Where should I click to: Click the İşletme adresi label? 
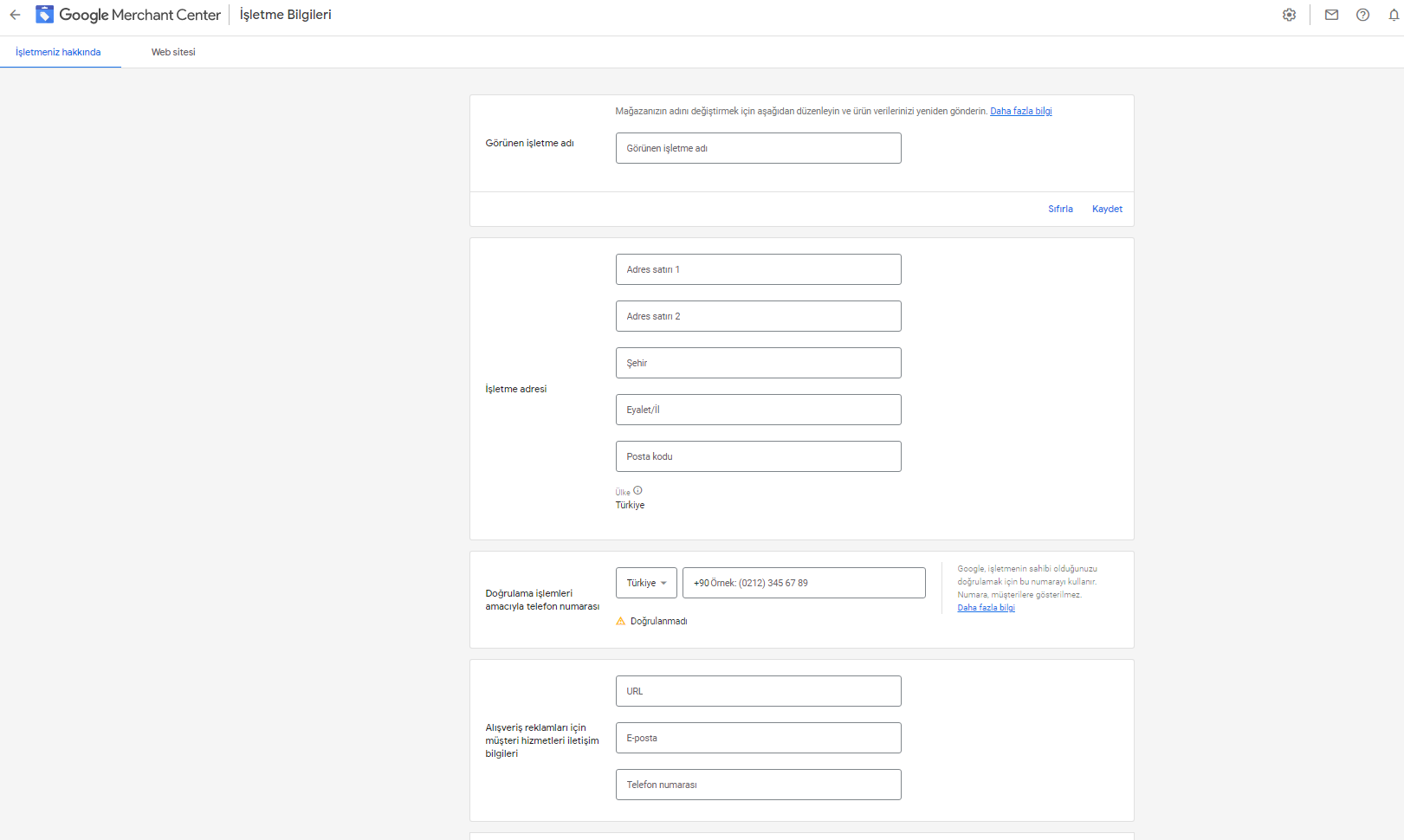[515, 389]
